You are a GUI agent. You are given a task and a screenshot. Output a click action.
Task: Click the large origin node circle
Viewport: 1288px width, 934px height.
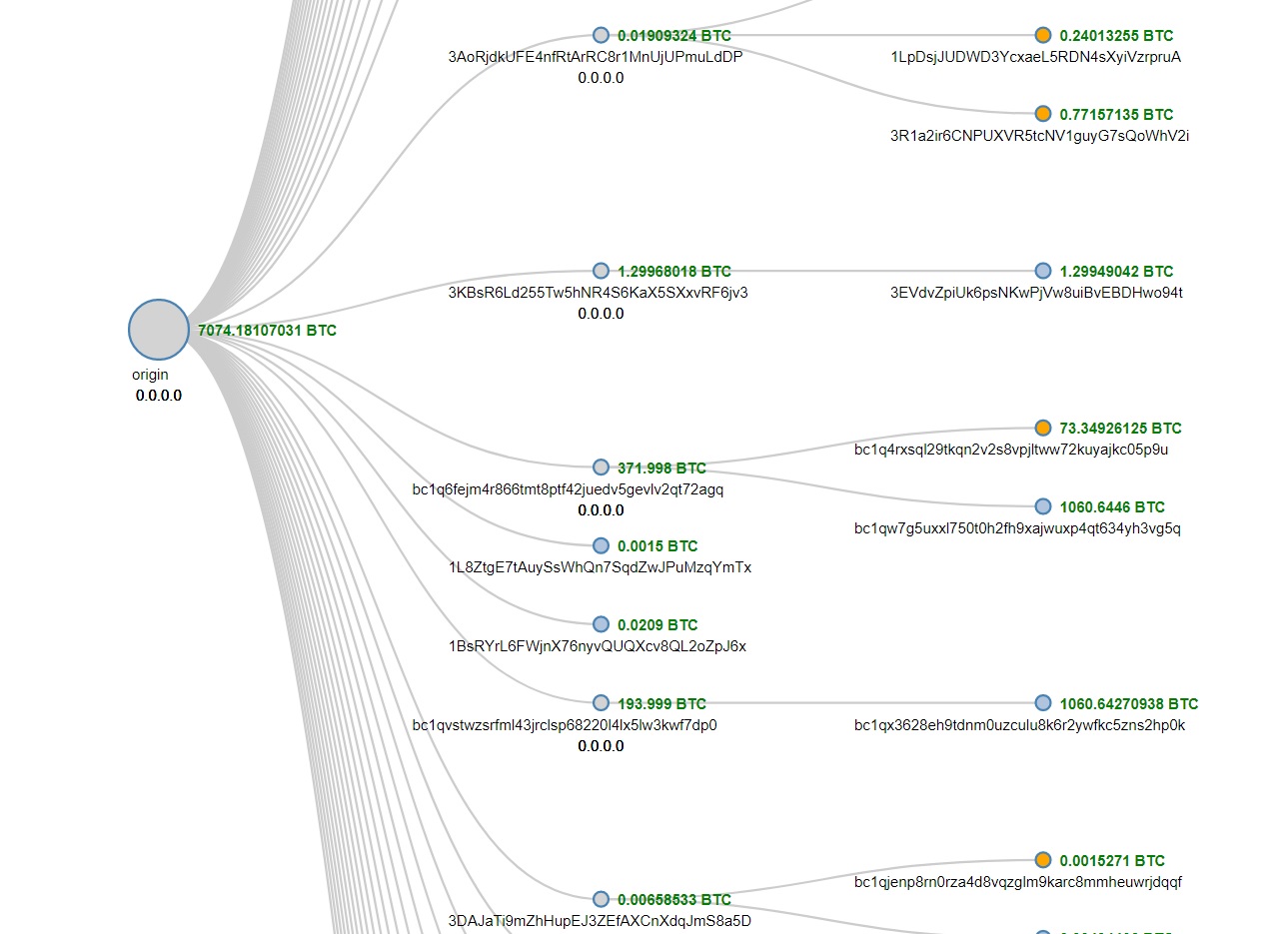click(159, 330)
